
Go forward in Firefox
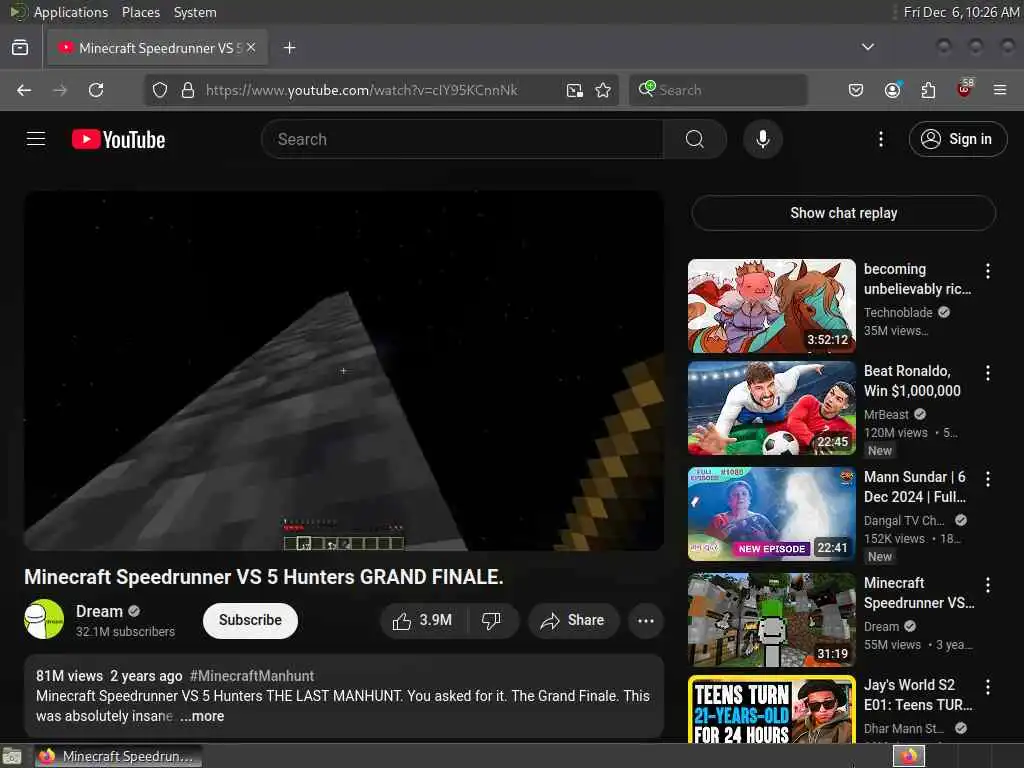pos(60,90)
